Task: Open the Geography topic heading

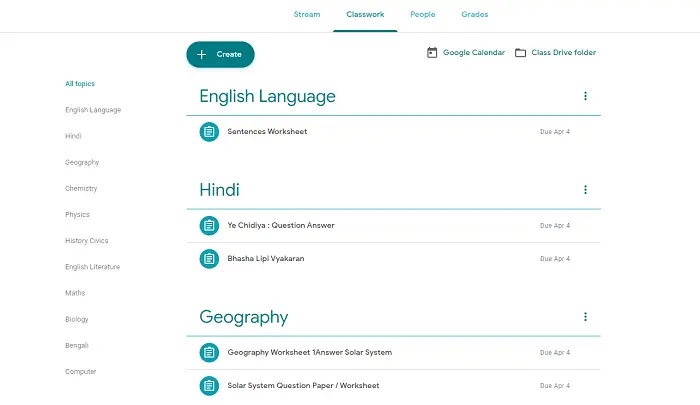Action: pyautogui.click(x=244, y=317)
